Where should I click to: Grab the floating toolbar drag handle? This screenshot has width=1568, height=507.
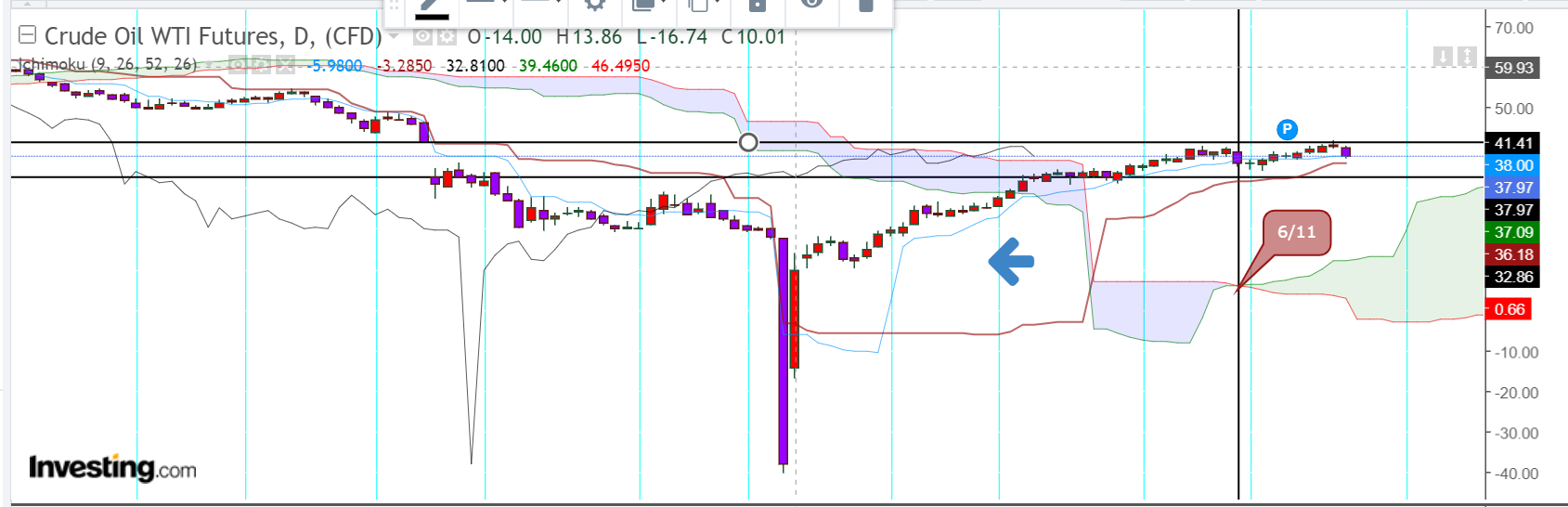pos(395,5)
